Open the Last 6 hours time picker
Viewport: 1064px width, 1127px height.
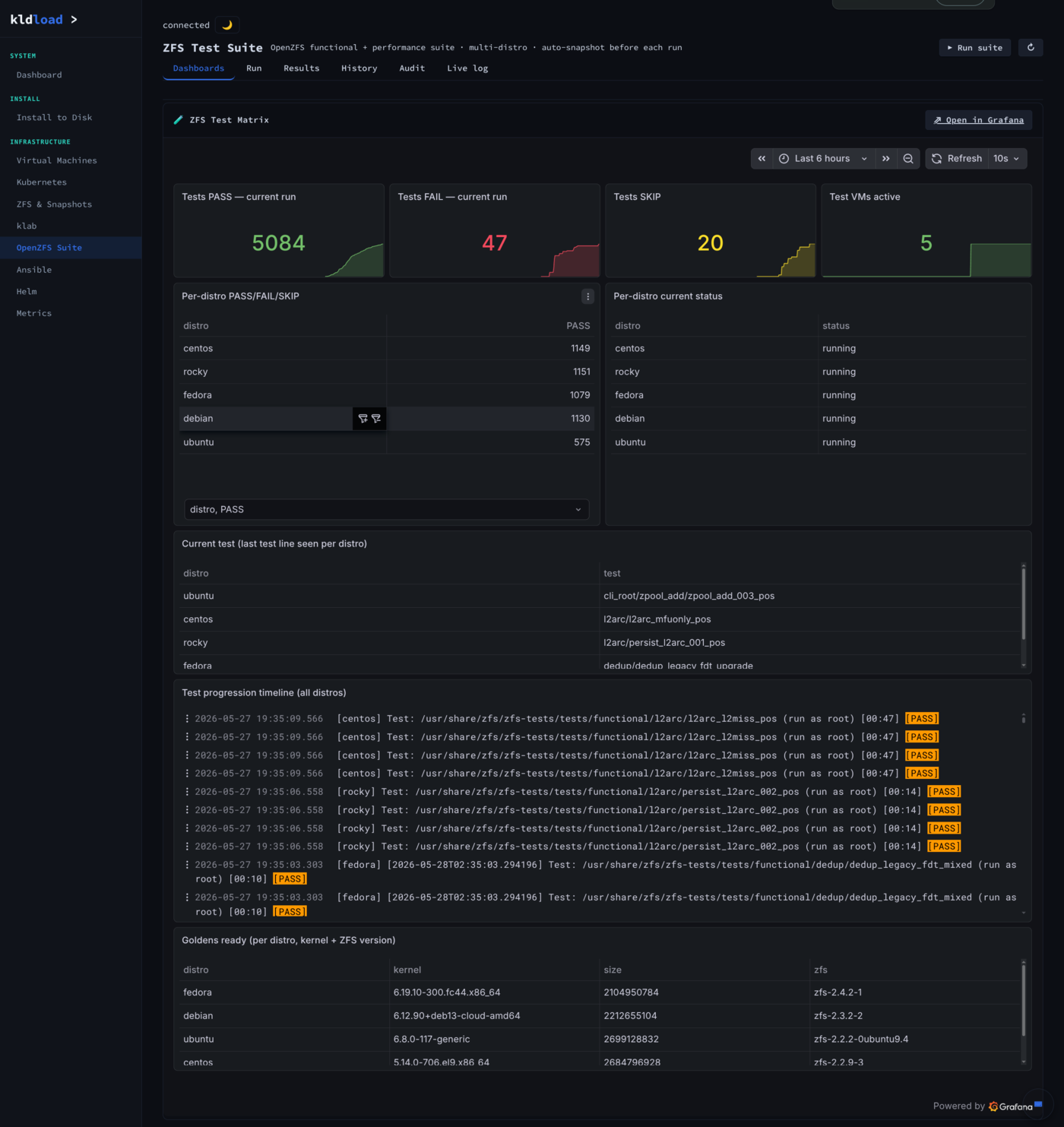[x=823, y=158]
